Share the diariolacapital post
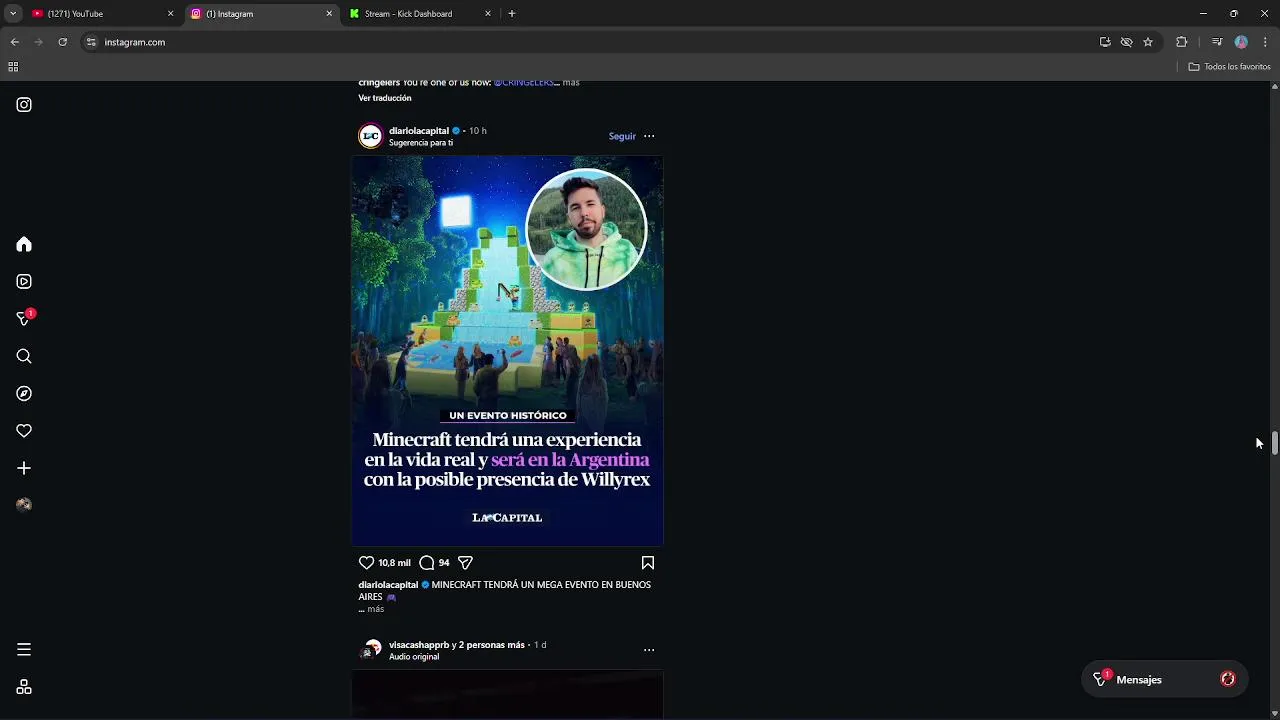This screenshot has height=720, width=1280. 465,563
